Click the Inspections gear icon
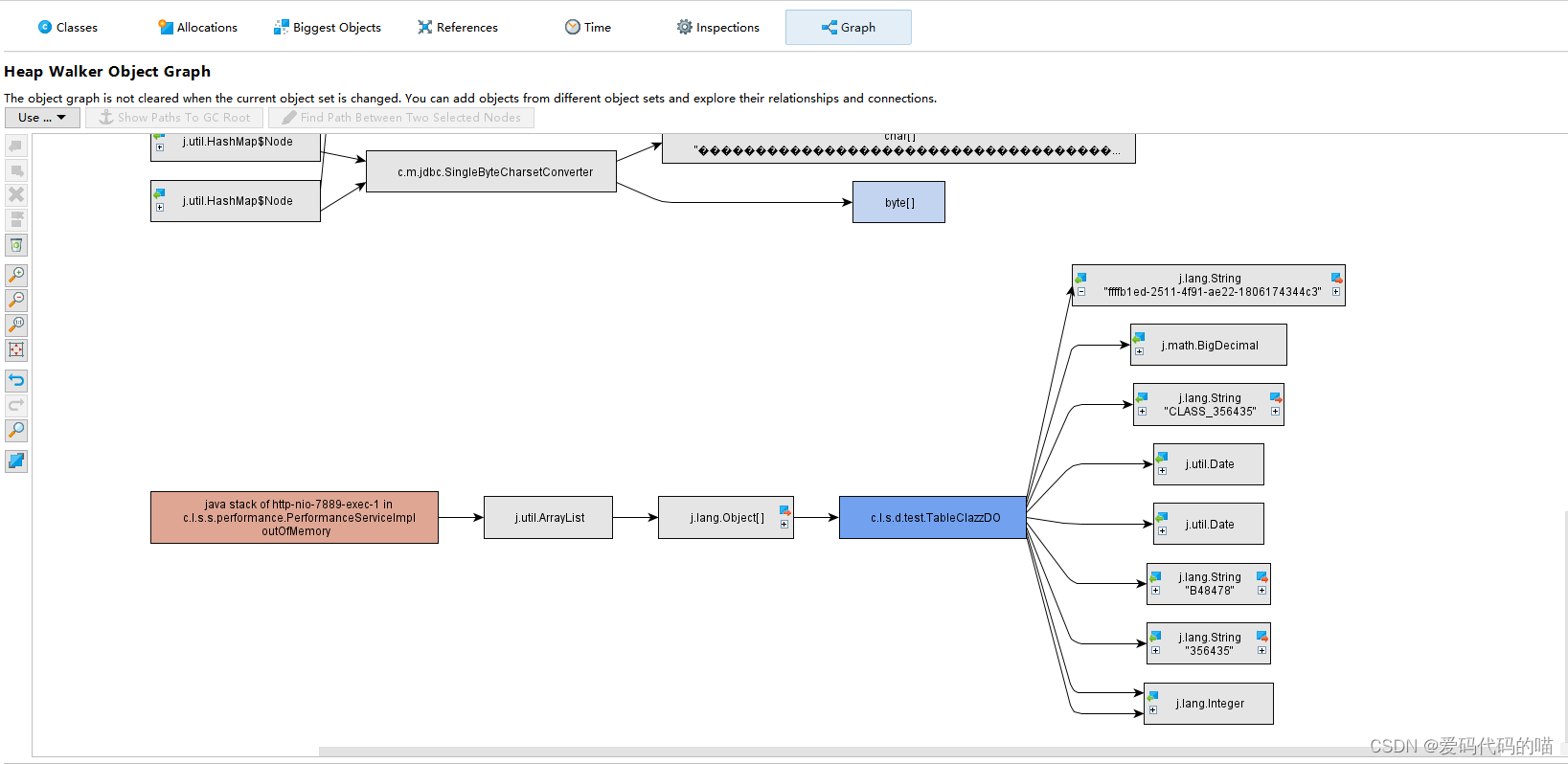Image resolution: width=1568 pixels, height=764 pixels. coord(685,27)
